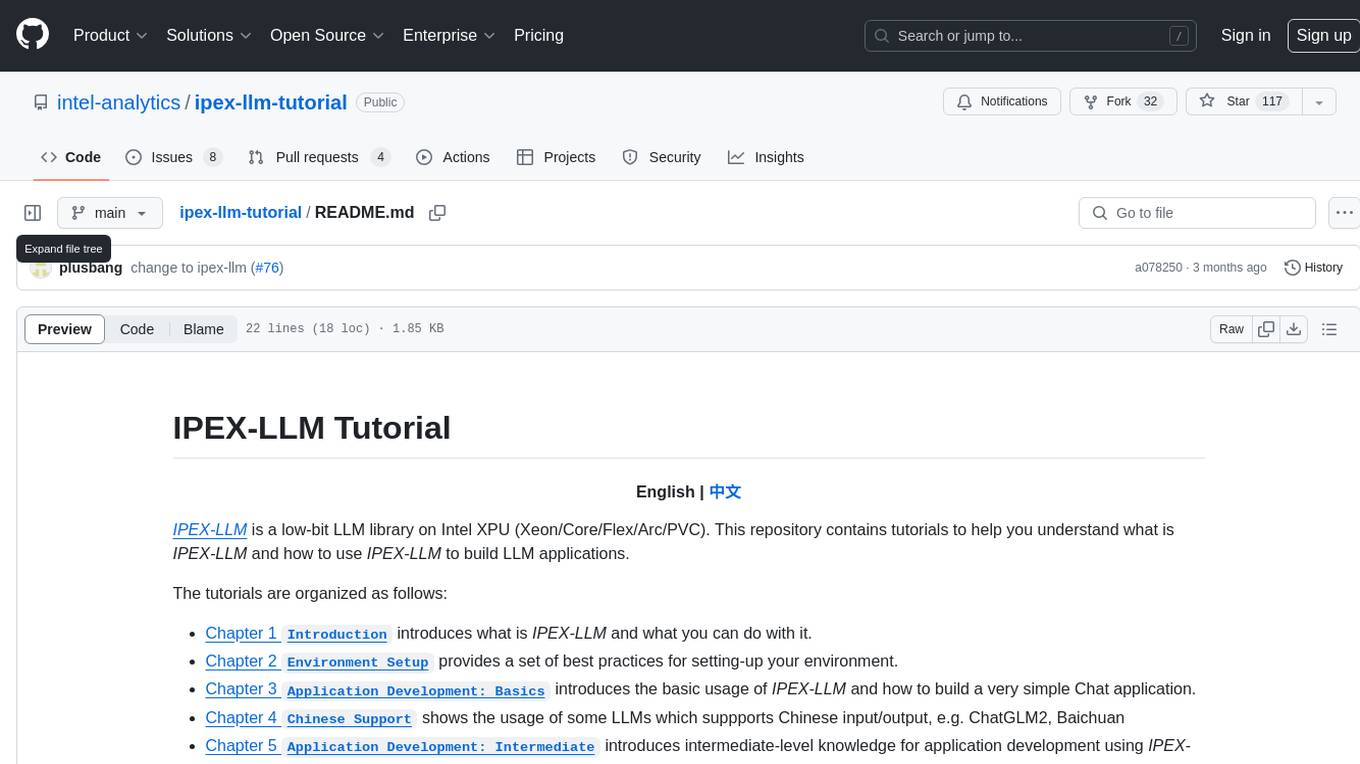Switch to Blame view
Viewport: 1360px width, 764px height.
click(203, 329)
